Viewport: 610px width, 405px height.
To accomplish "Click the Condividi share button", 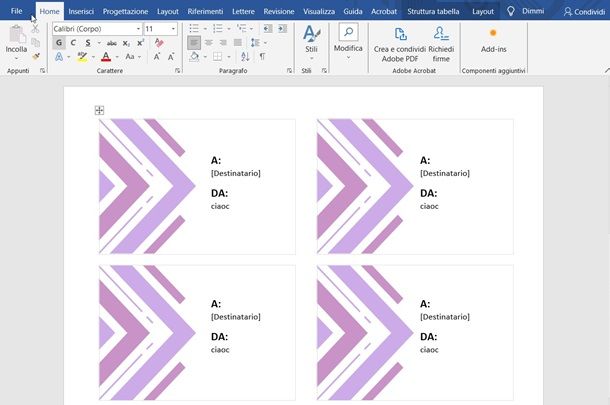I will pyautogui.click(x=585, y=12).
